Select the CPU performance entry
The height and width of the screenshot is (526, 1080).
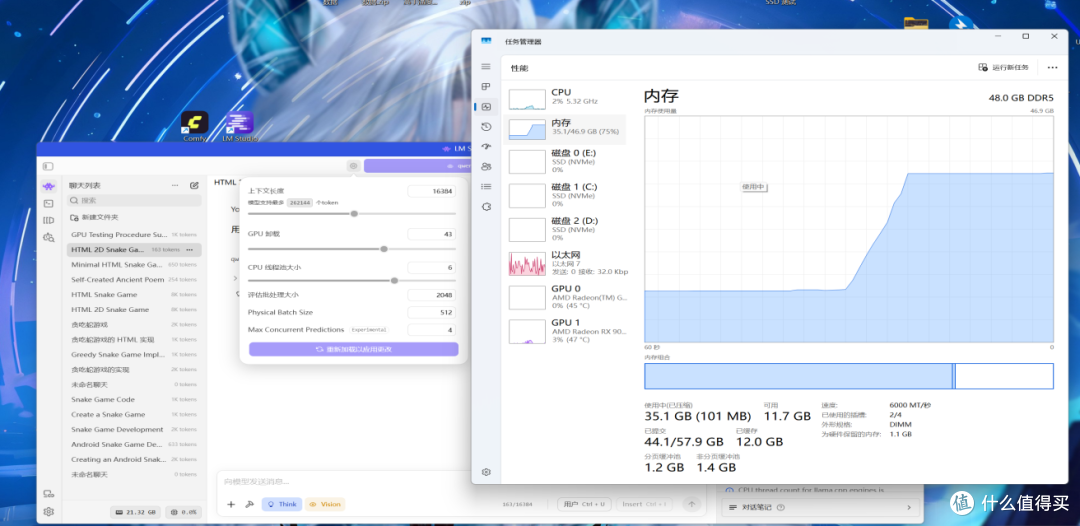(x=565, y=99)
